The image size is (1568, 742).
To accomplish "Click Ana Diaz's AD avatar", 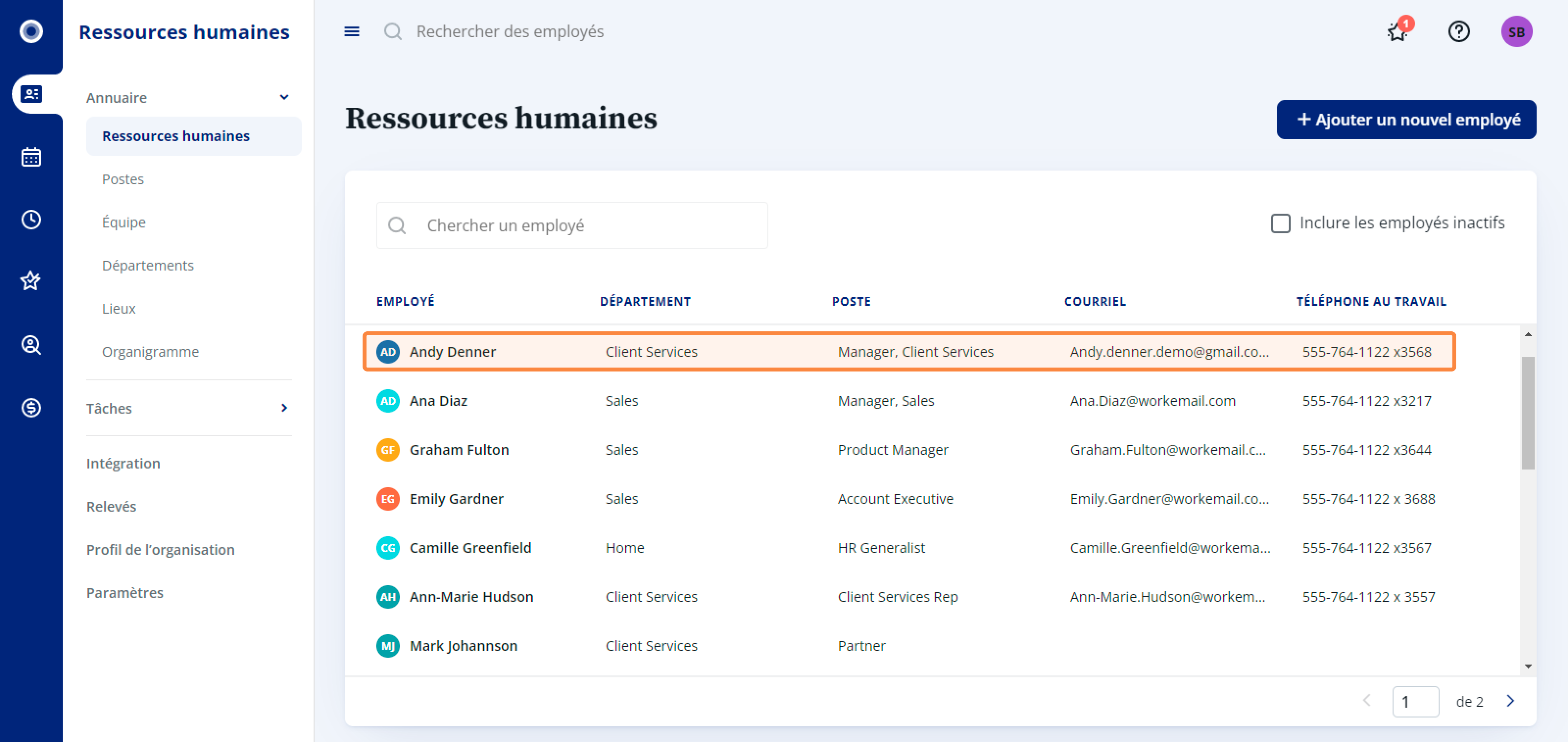I will click(x=388, y=401).
